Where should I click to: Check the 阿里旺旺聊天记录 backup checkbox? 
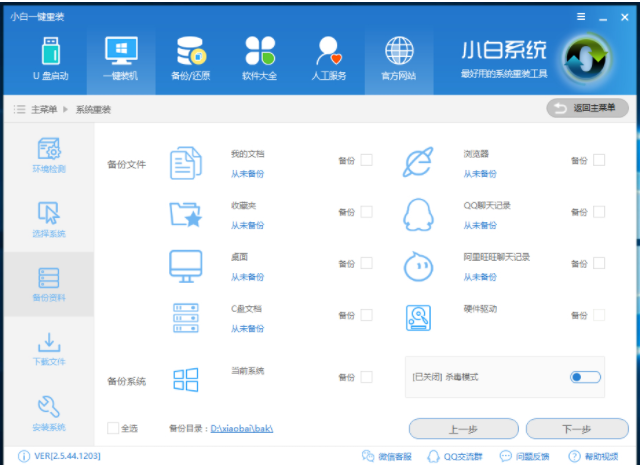pyautogui.click(x=599, y=263)
